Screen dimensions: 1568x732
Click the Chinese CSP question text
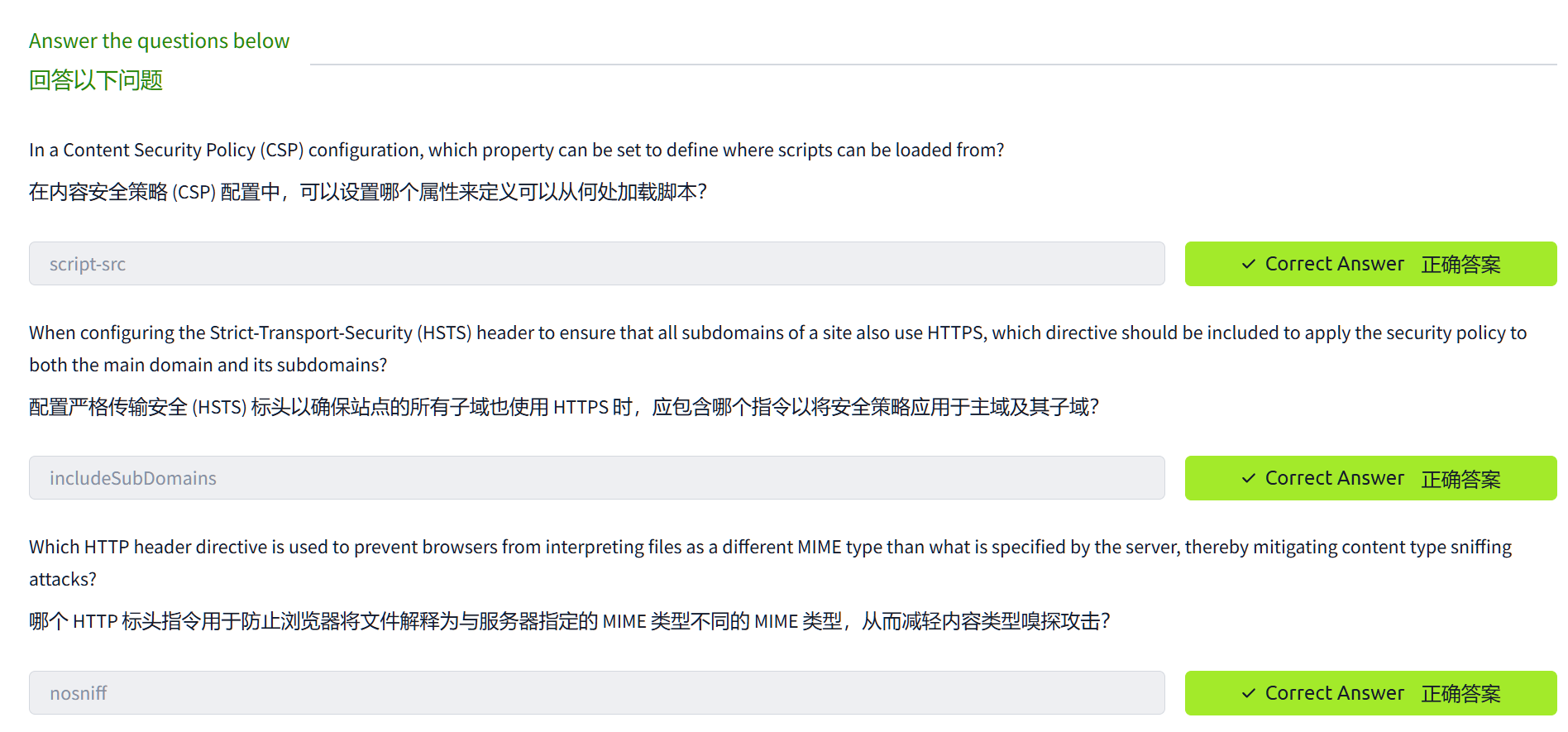click(367, 192)
